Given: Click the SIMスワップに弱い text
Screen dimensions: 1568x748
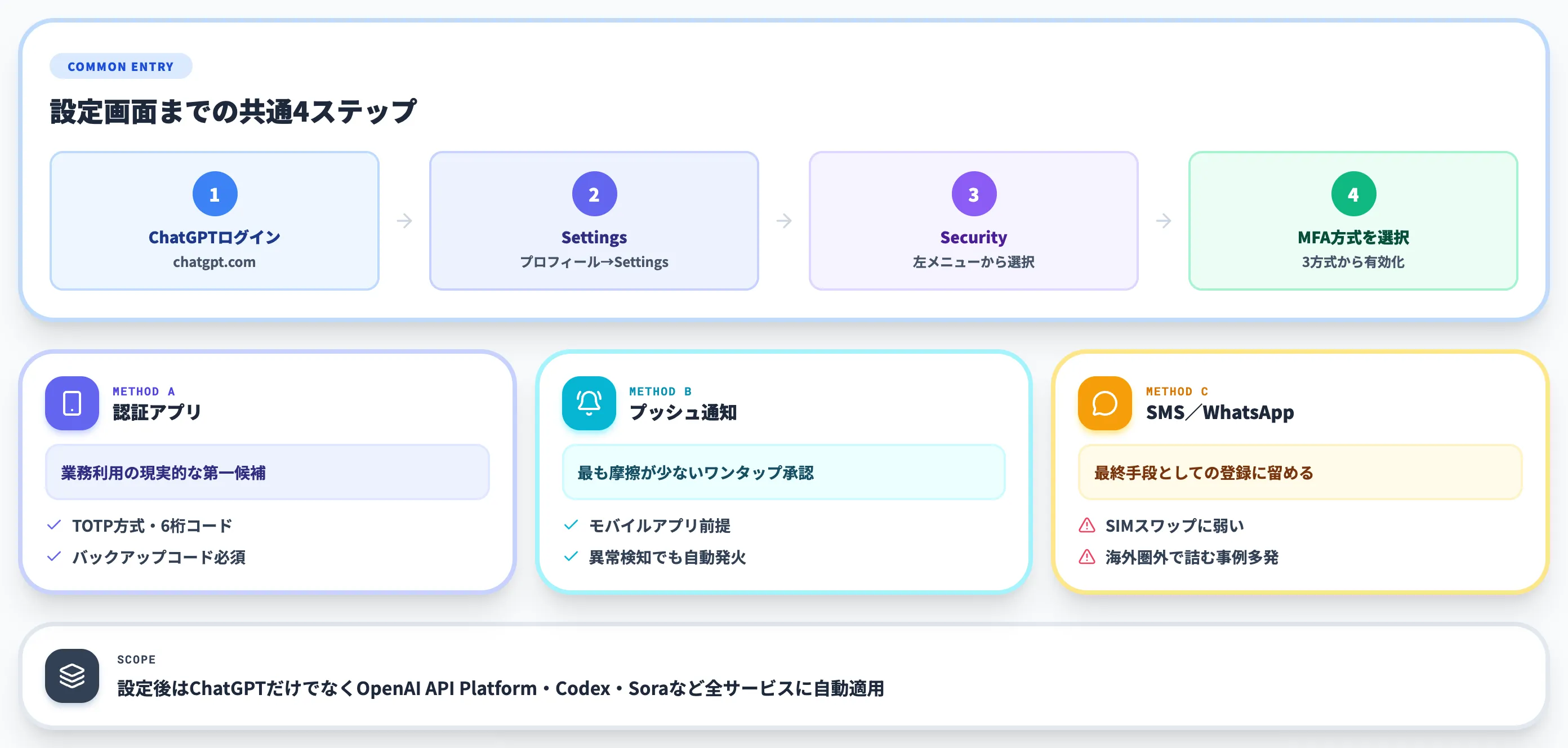Looking at the screenshot, I should point(1175,526).
